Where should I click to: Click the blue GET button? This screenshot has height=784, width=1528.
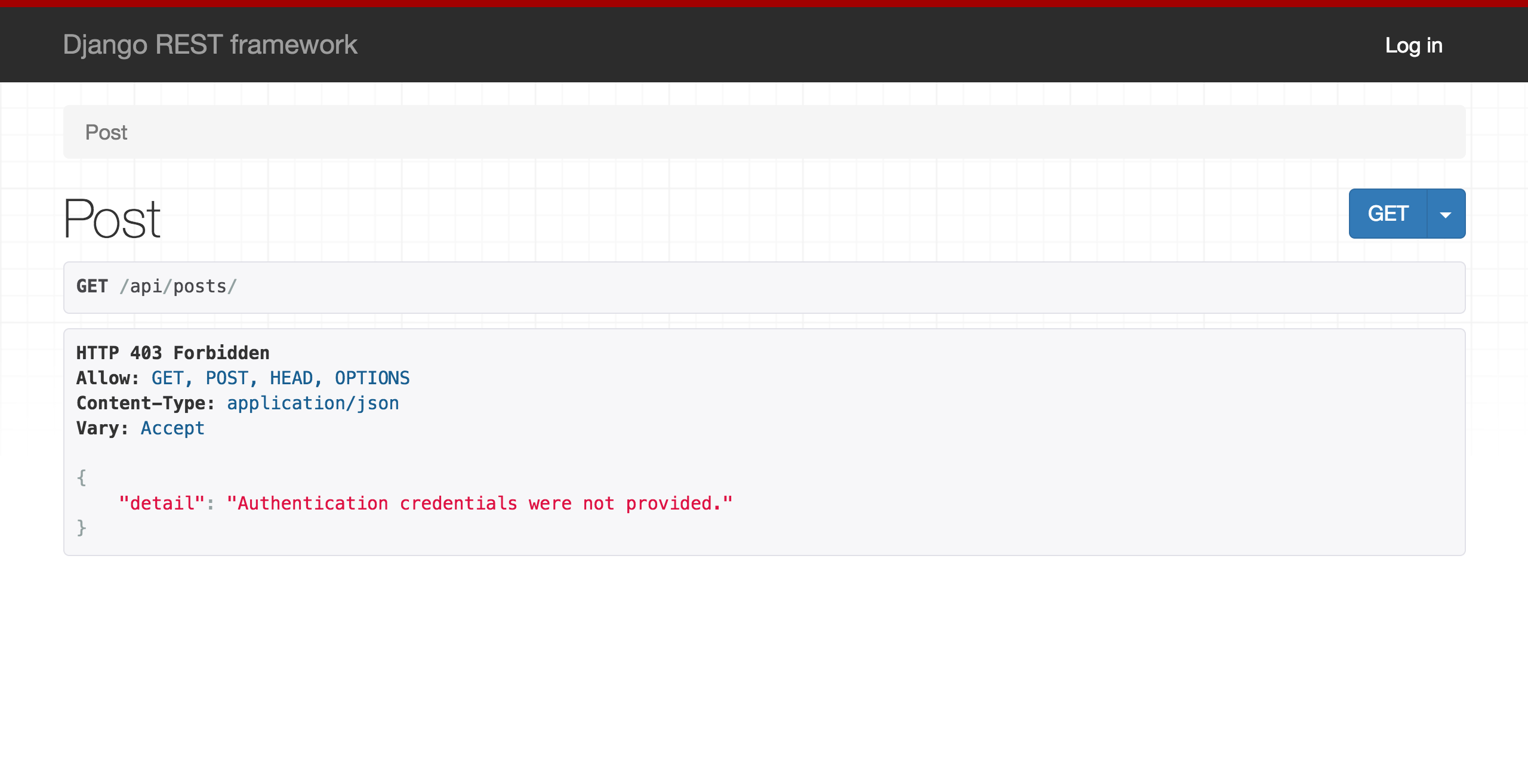pos(1388,214)
